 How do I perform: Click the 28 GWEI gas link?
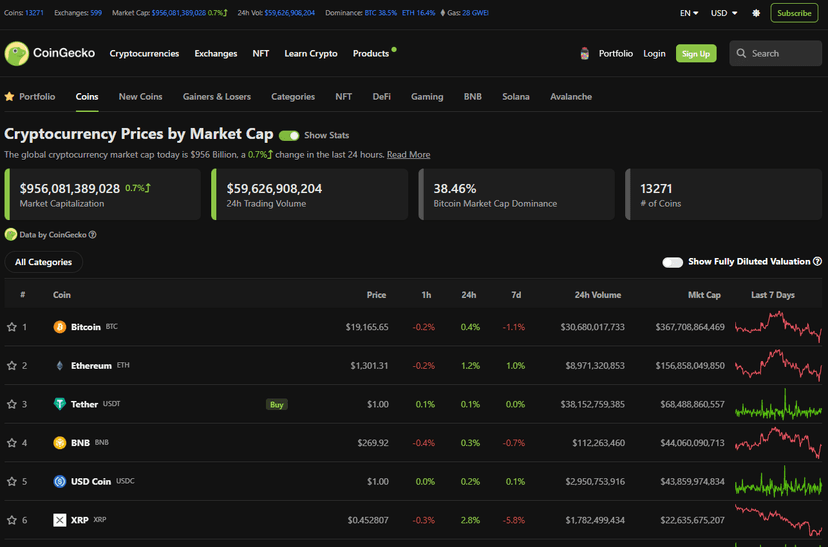pos(475,13)
